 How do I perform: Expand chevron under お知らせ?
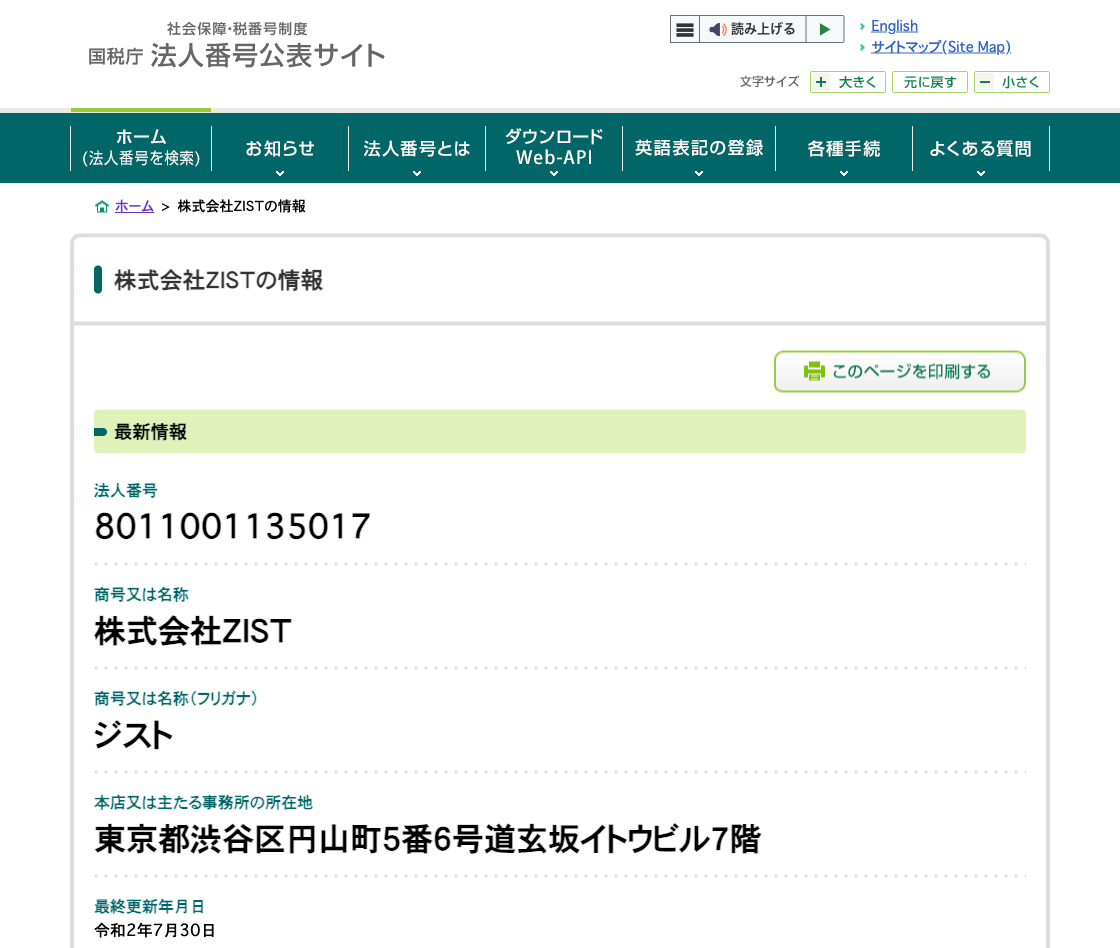[280, 174]
